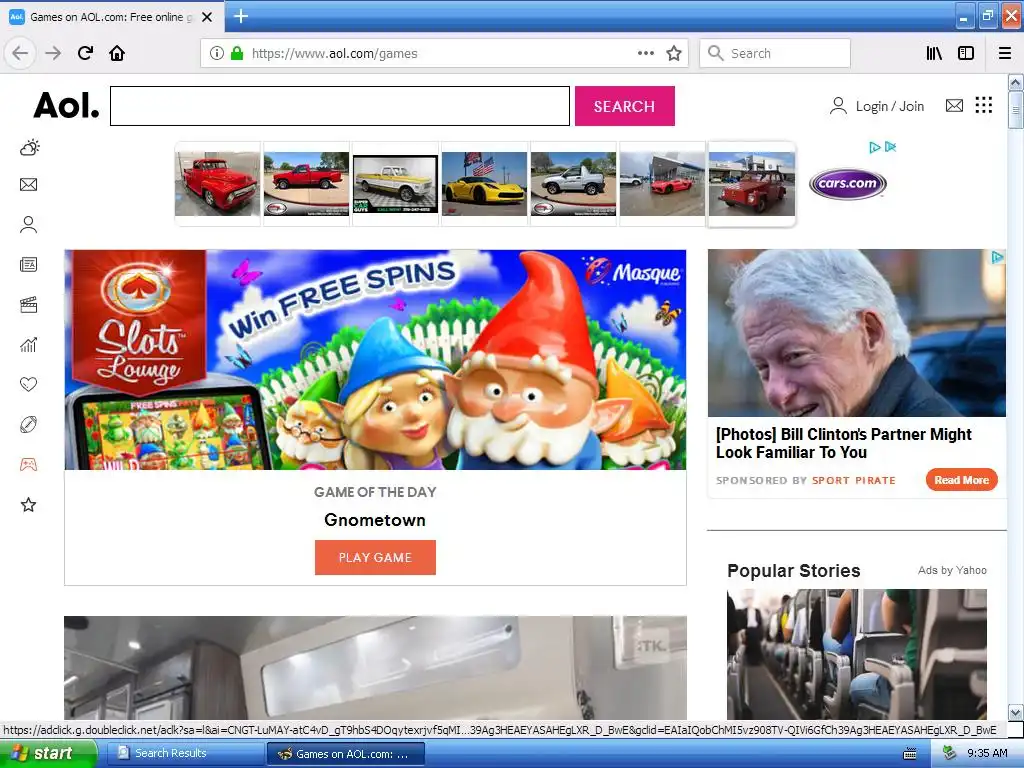The width and height of the screenshot is (1024, 768).
Task: Click the vertical scrollbar thumb
Action: [1015, 110]
